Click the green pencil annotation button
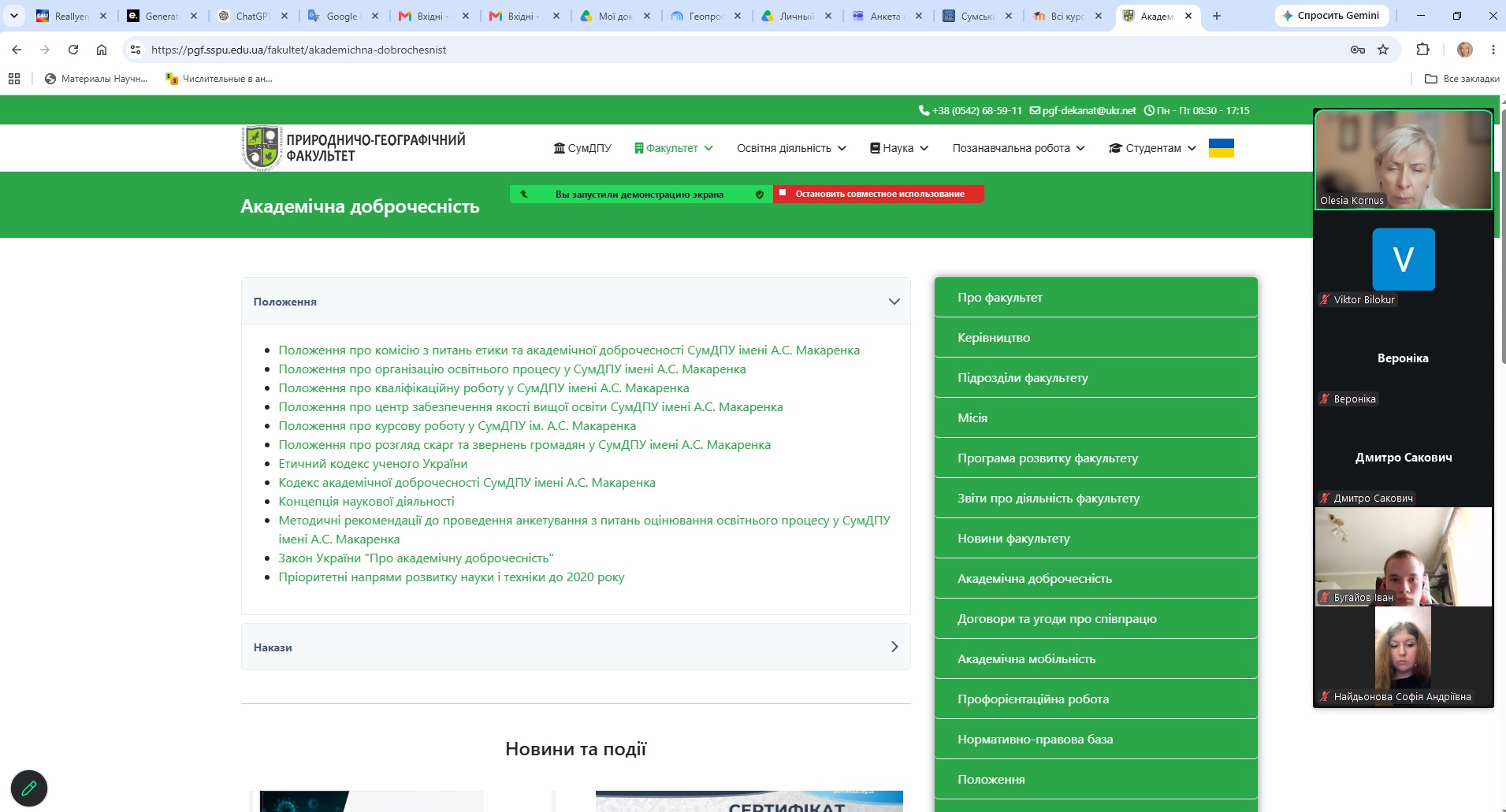 point(29,788)
